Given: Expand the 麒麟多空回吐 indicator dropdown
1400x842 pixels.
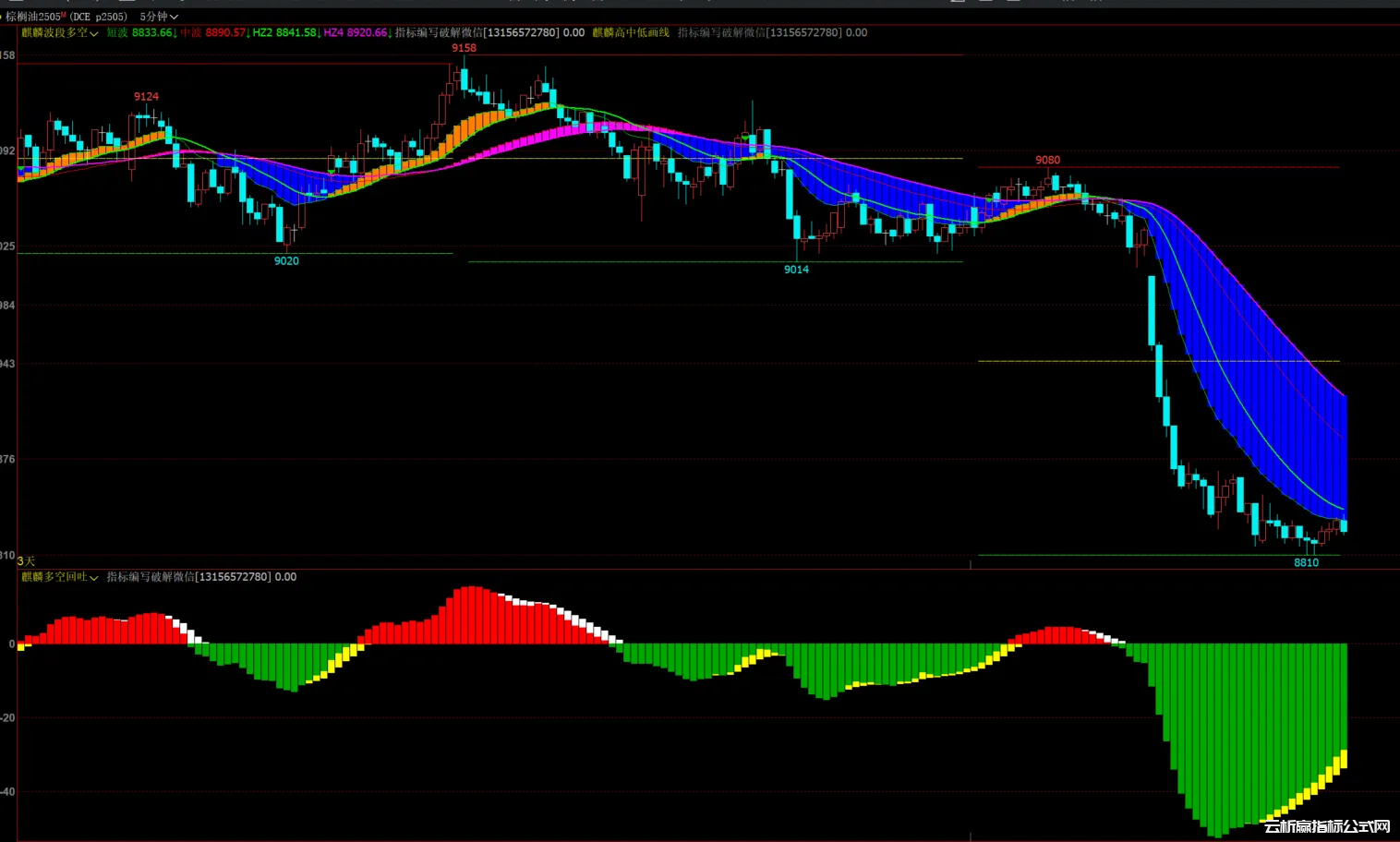Looking at the screenshot, I should pyautogui.click(x=59, y=577).
